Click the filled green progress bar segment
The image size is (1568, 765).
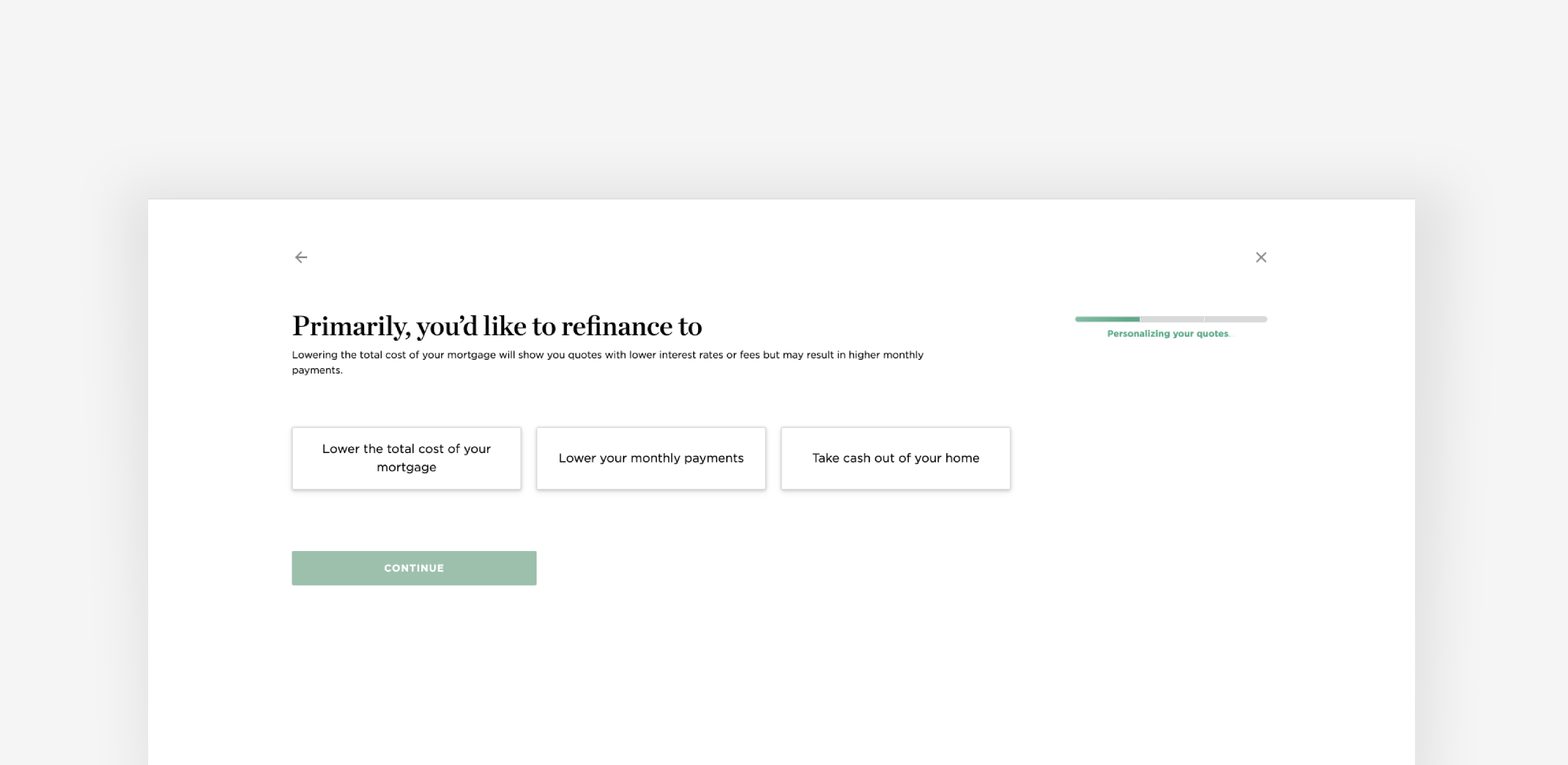coord(1107,319)
